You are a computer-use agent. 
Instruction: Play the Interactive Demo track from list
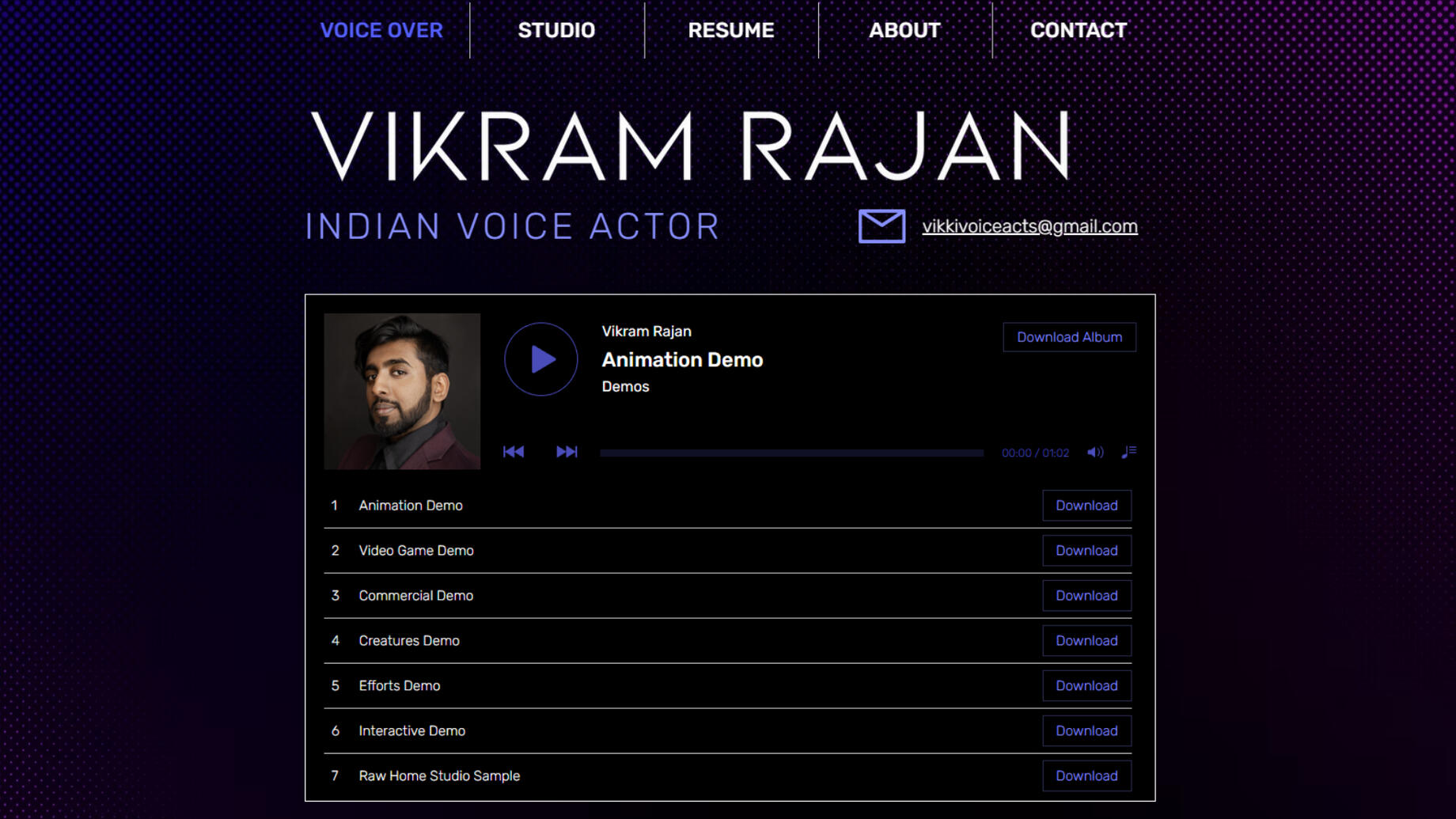click(x=411, y=731)
